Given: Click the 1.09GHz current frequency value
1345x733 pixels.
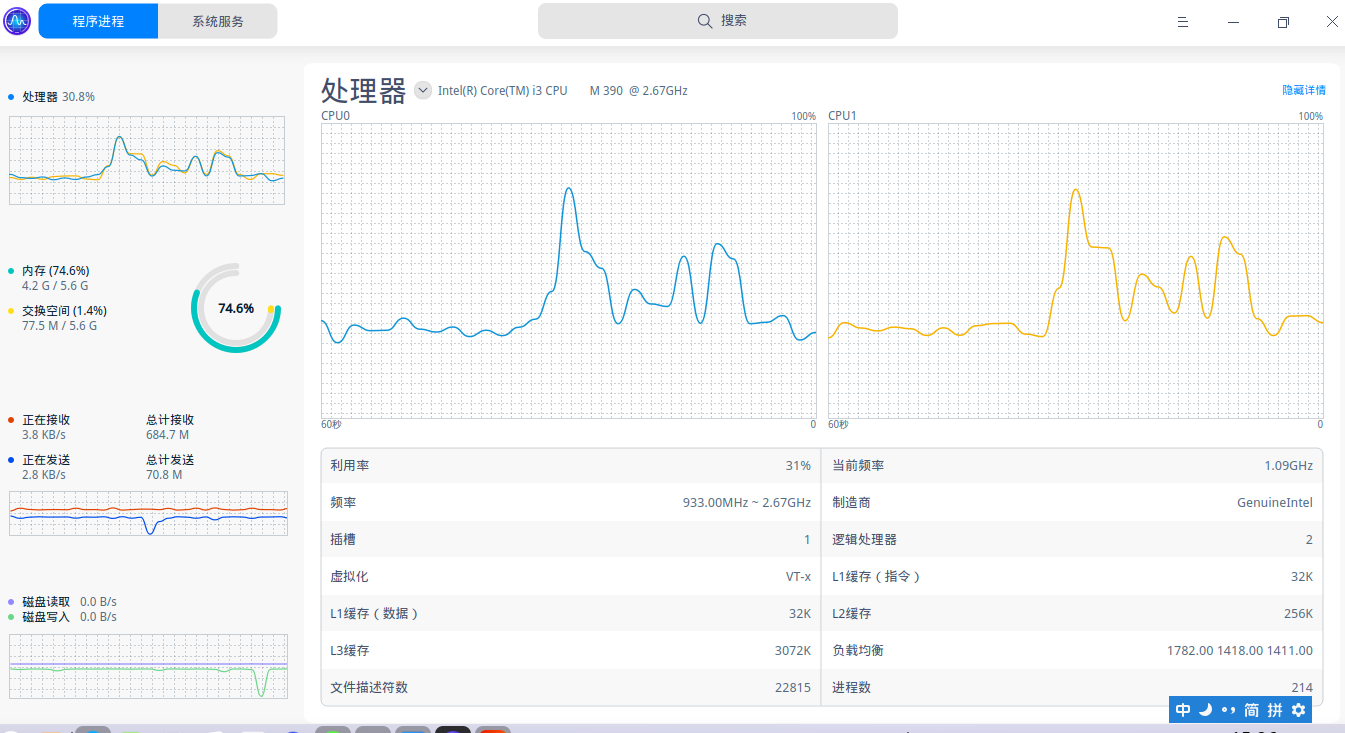Looking at the screenshot, I should click(1288, 466).
